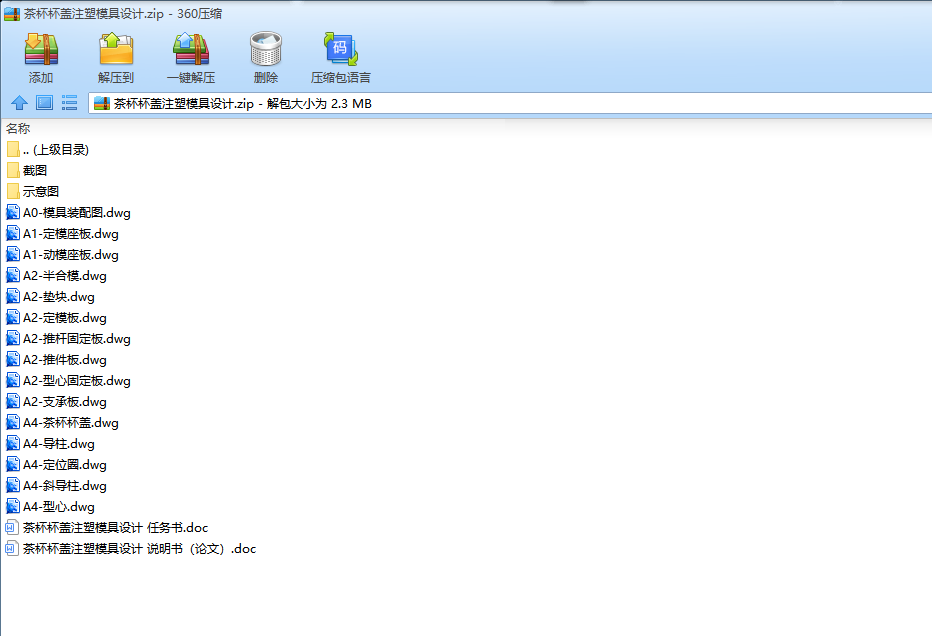Select the A2-定模板.dwg file icon
The width and height of the screenshot is (932, 636).
tap(13, 317)
